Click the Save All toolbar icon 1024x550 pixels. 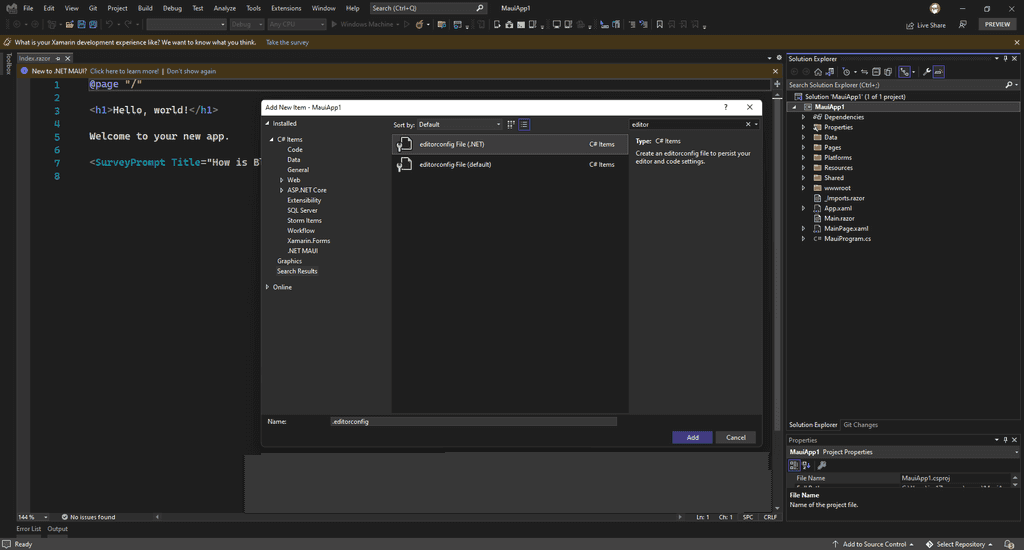coord(93,24)
